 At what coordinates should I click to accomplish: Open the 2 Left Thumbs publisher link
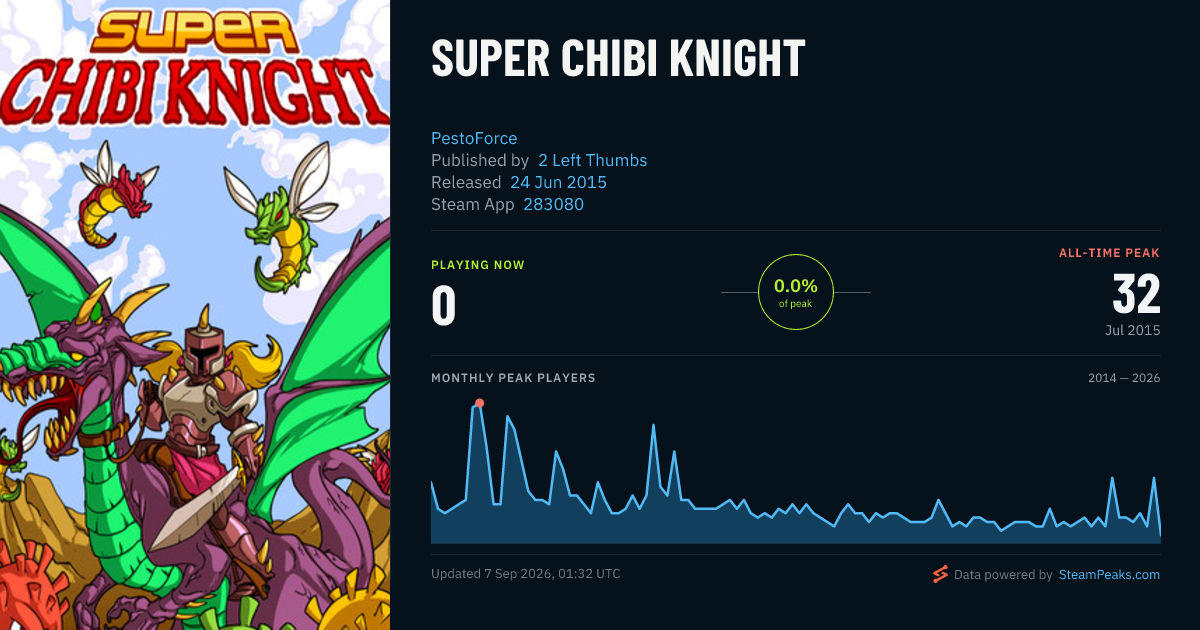click(x=593, y=160)
